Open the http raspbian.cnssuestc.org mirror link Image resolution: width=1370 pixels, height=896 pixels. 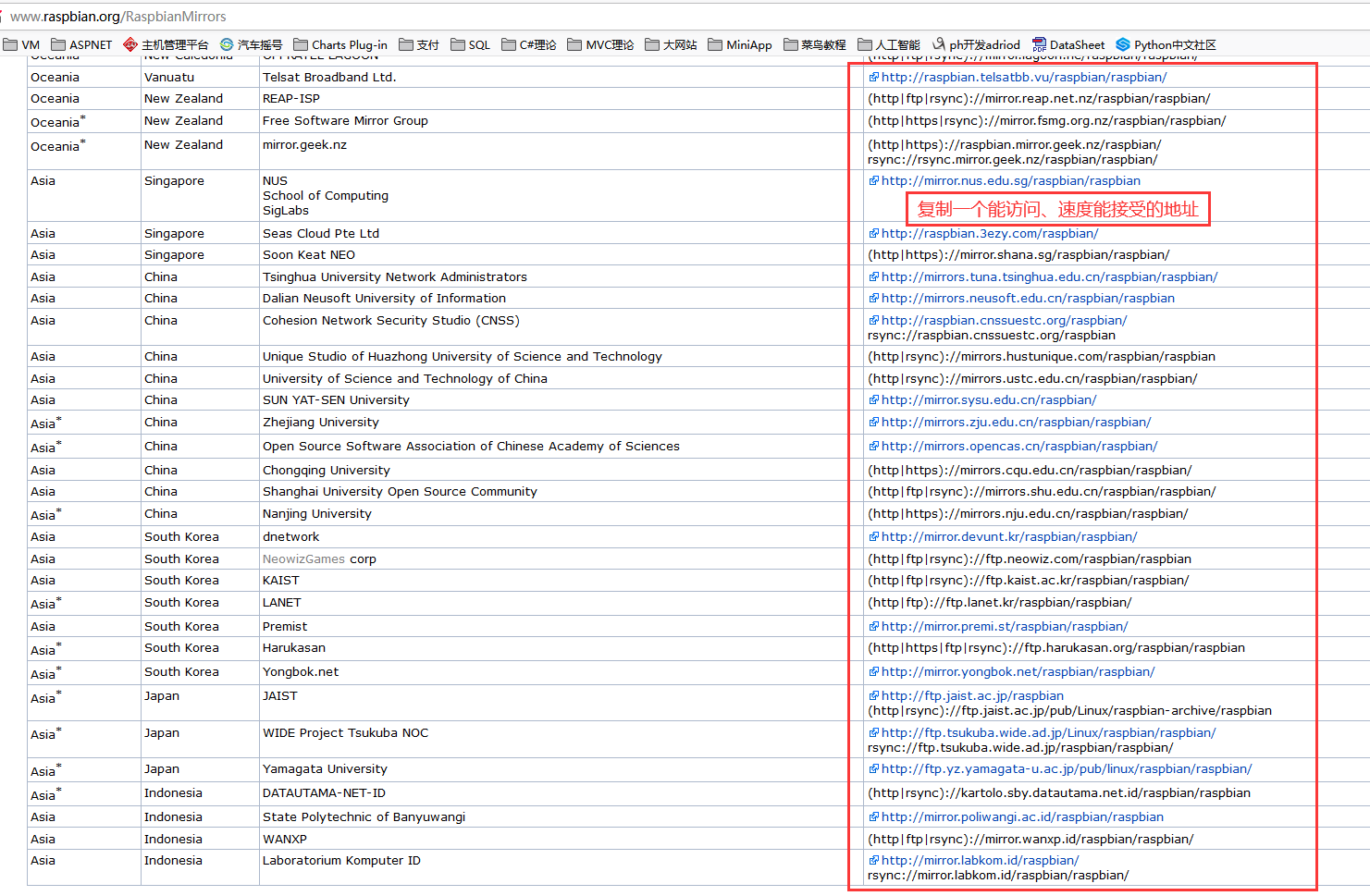[x=1005, y=321]
